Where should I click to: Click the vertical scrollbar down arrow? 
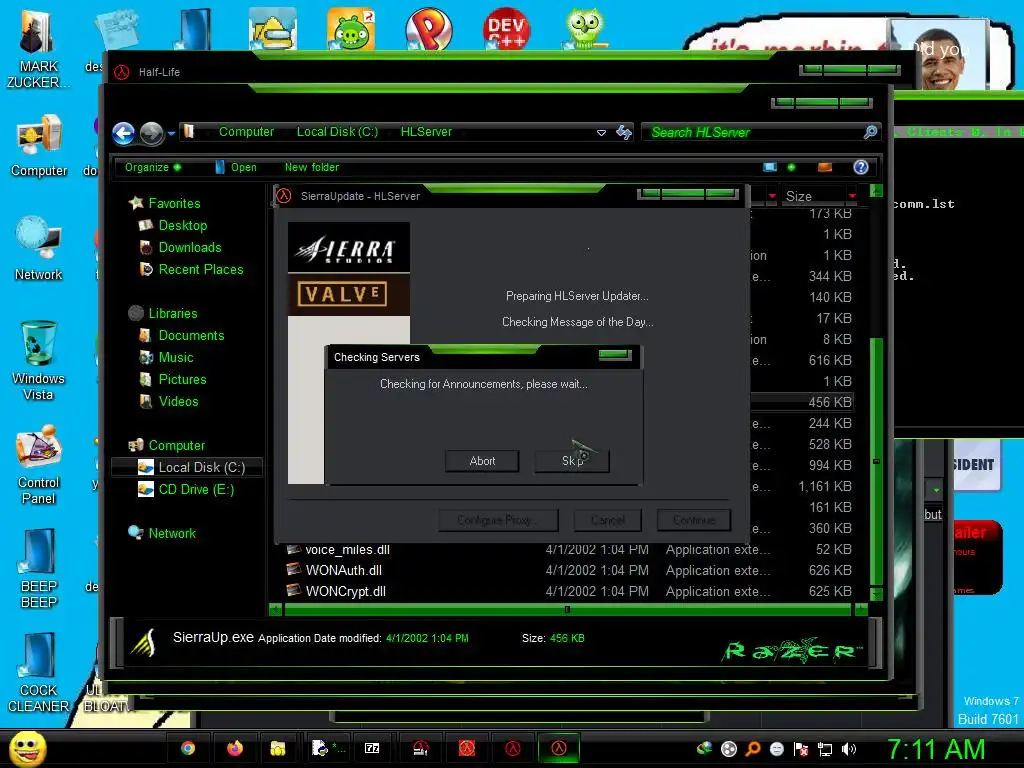click(x=876, y=594)
